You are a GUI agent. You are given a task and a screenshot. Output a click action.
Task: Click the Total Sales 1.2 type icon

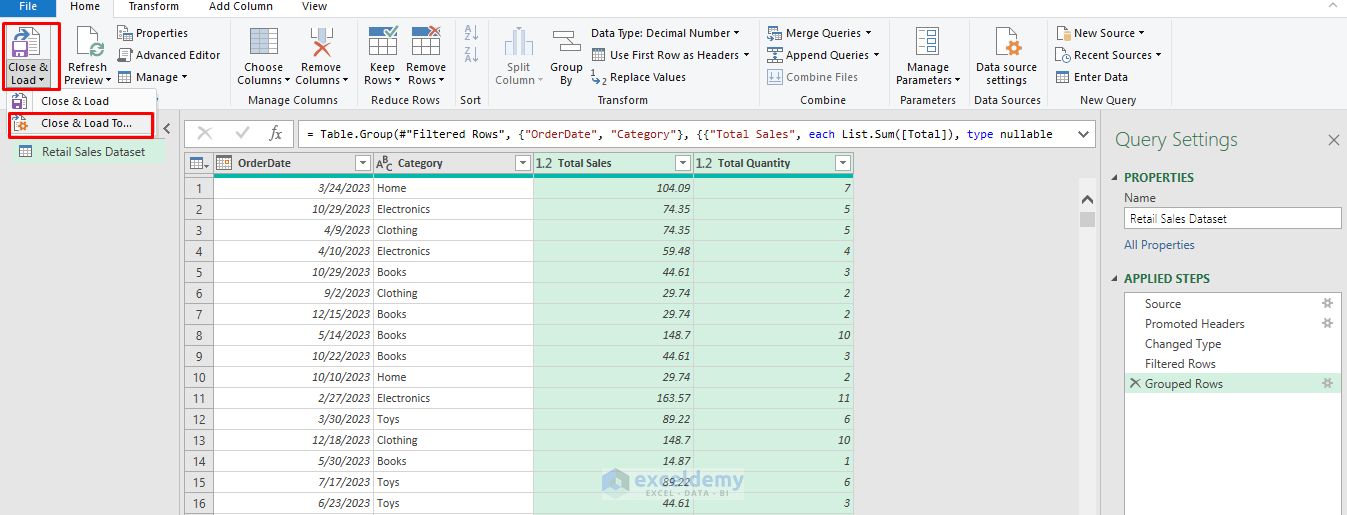544,163
